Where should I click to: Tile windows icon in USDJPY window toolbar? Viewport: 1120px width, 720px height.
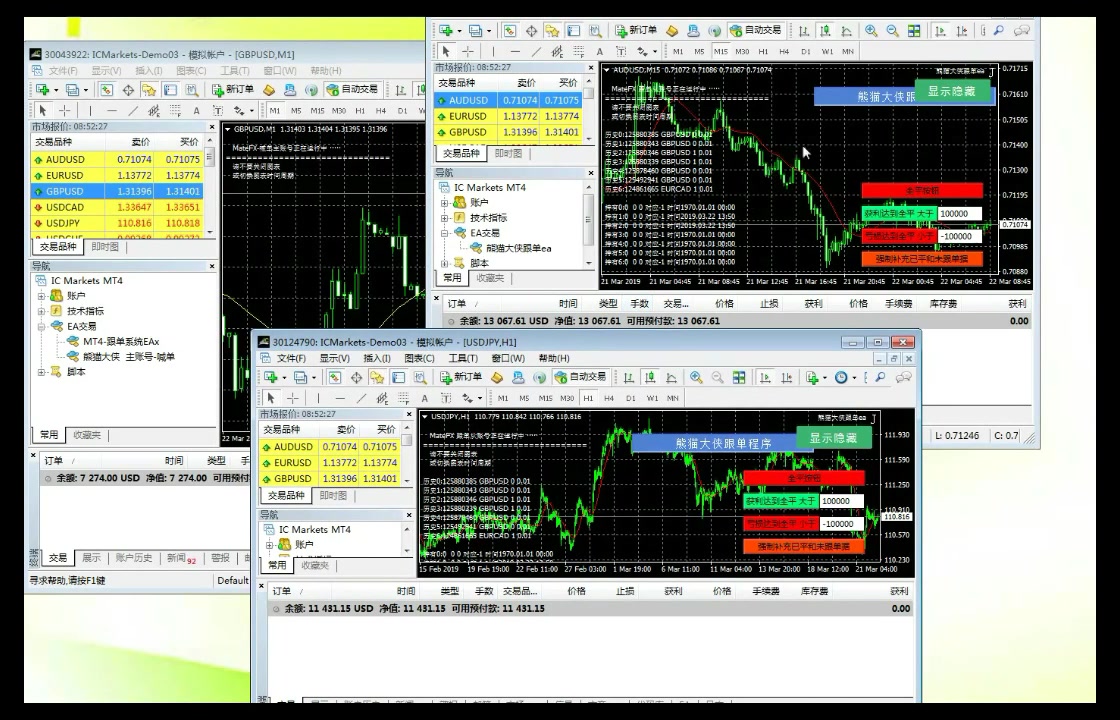click(x=739, y=377)
